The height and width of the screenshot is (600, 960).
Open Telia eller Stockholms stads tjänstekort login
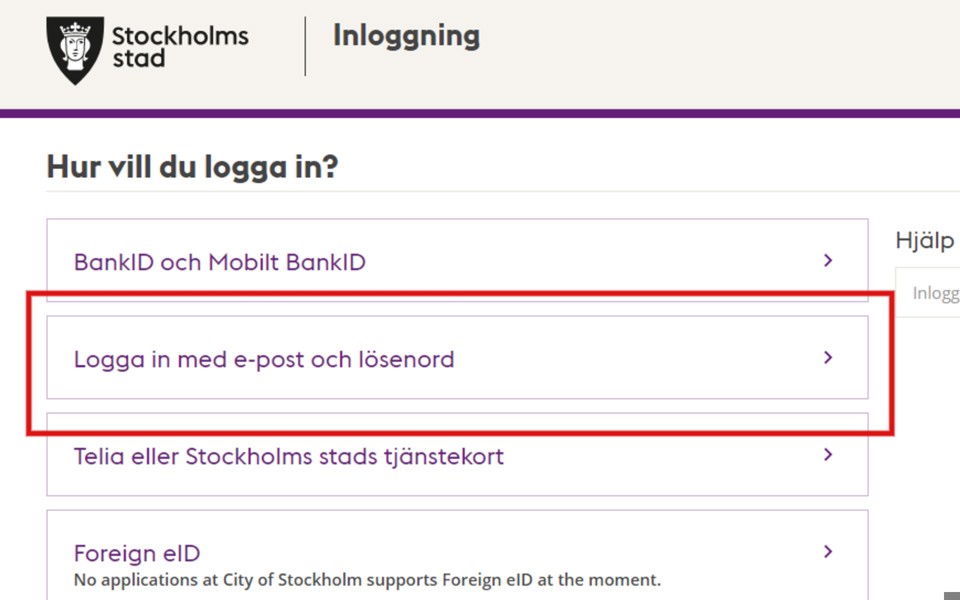pyautogui.click(x=289, y=457)
